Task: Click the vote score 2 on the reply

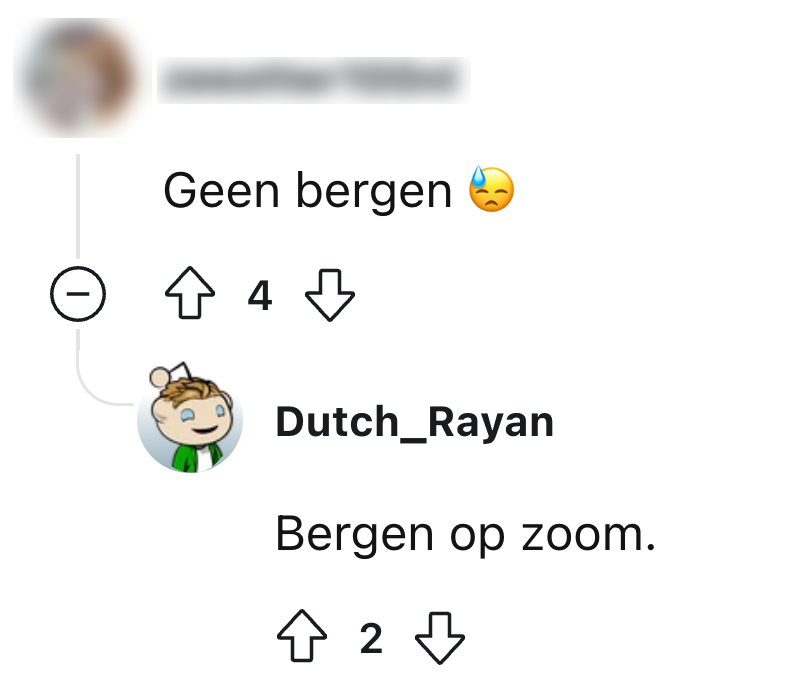Action: click(x=371, y=638)
